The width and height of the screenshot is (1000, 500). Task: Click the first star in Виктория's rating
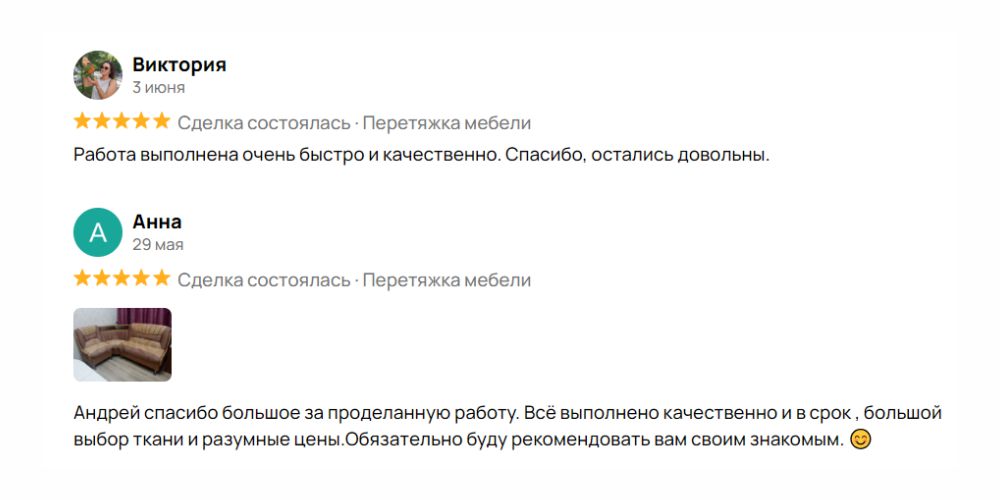click(83, 122)
